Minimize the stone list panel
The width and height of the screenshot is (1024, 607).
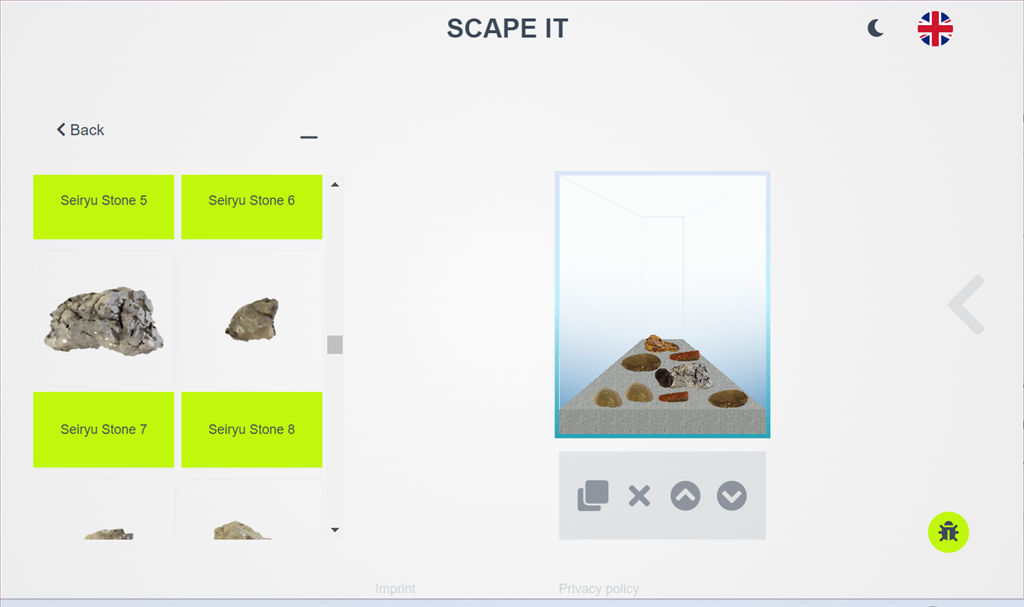click(x=309, y=137)
